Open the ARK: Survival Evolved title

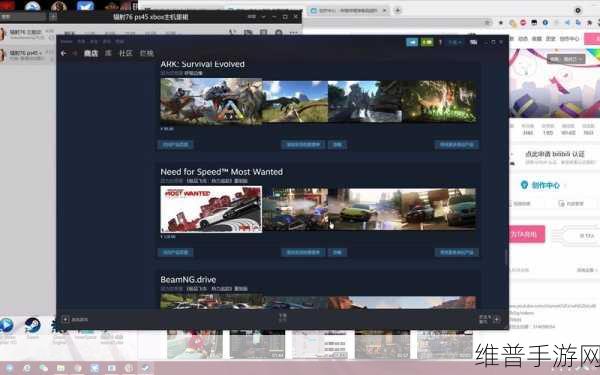(202, 64)
